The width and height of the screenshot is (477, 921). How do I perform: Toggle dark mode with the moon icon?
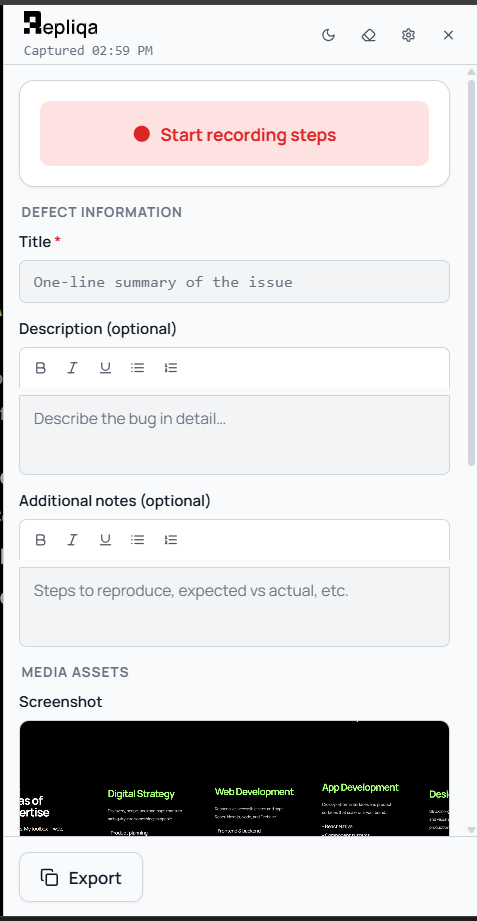coord(328,35)
